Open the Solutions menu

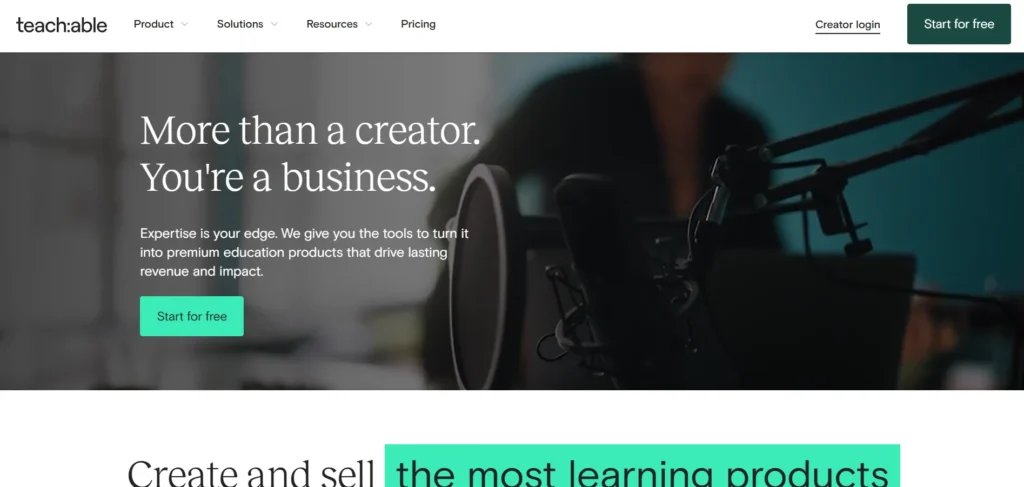[240, 24]
